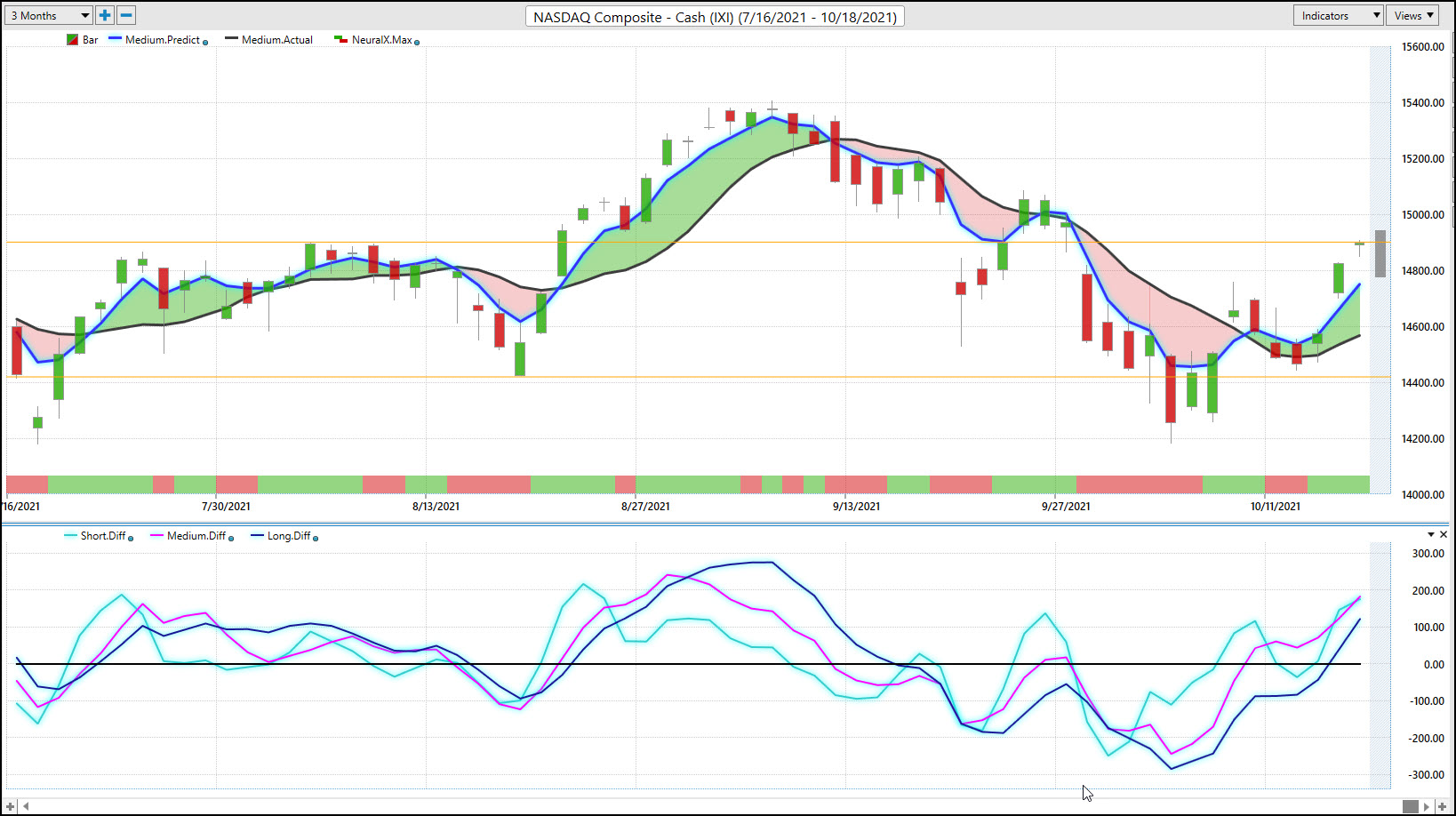Viewport: 1456px width, 816px height.
Task: Click the Long.Diff legend label
Action: point(289,536)
